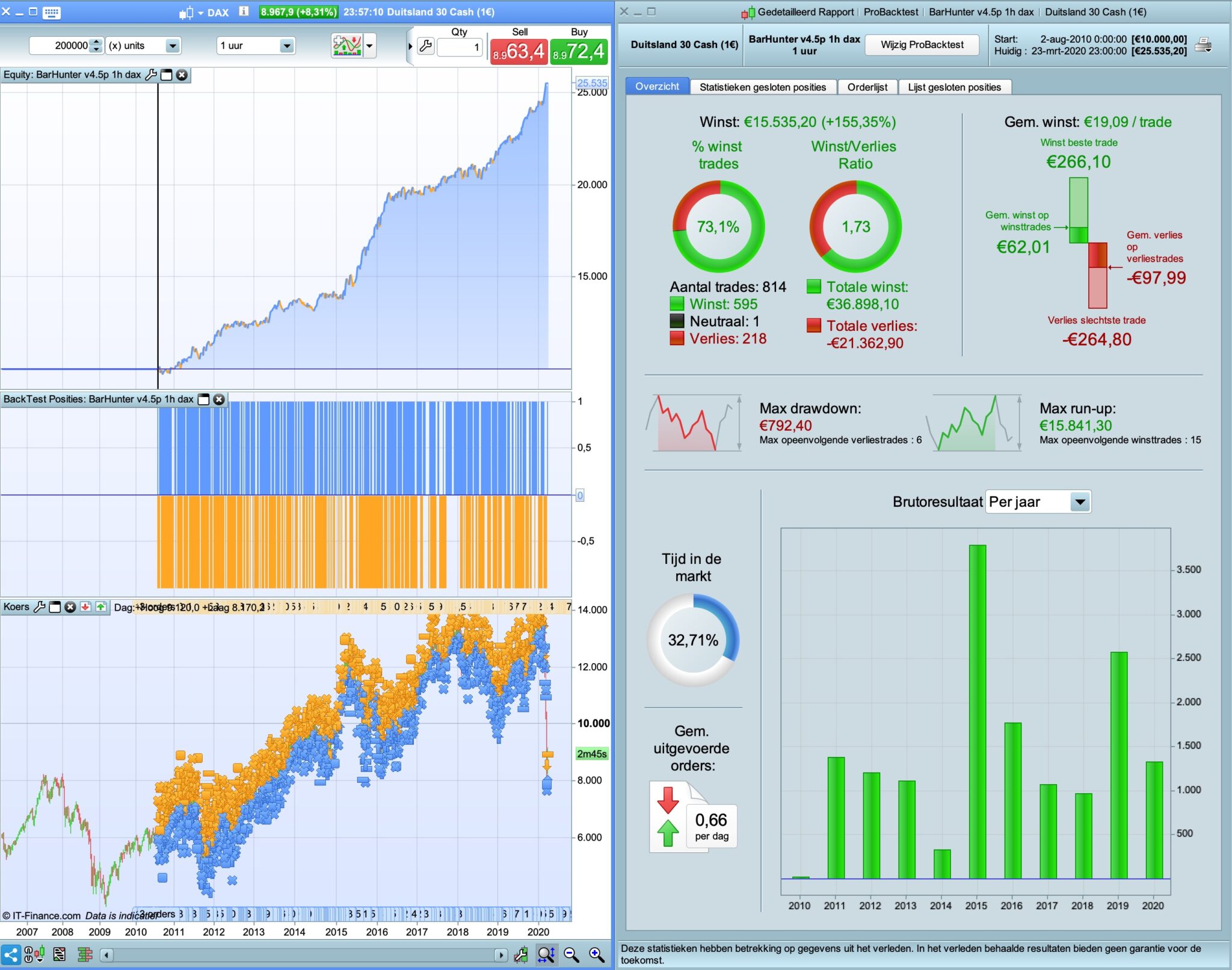Open Equity panel wrench settings
Viewport: 1232px width, 970px height.
pos(151,75)
